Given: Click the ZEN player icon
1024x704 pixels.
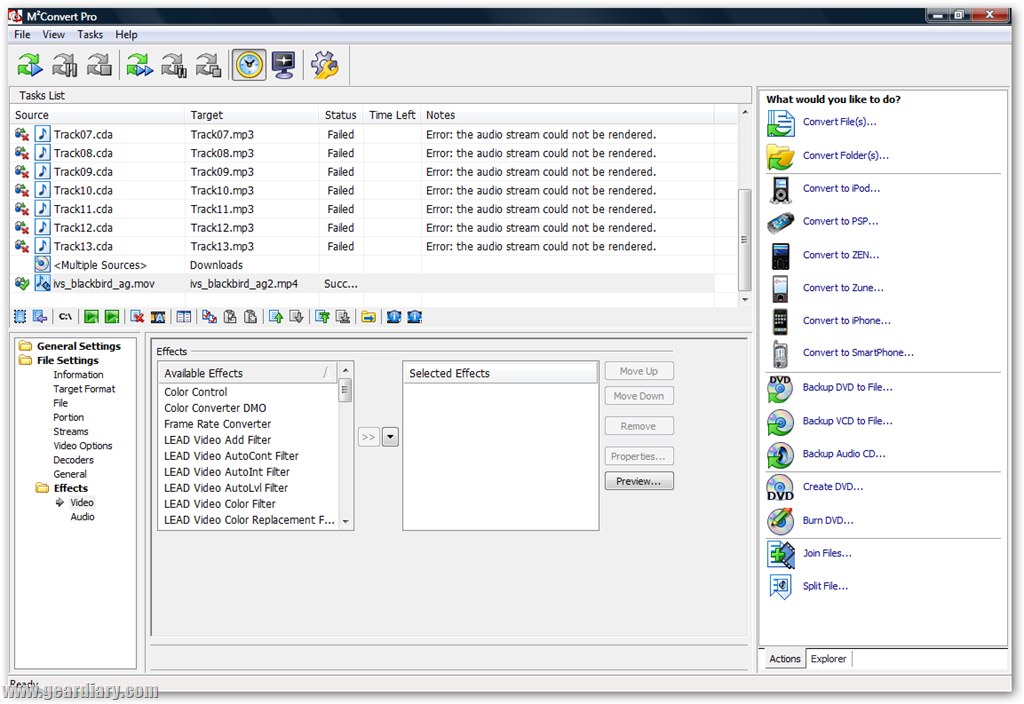Looking at the screenshot, I should tap(780, 255).
